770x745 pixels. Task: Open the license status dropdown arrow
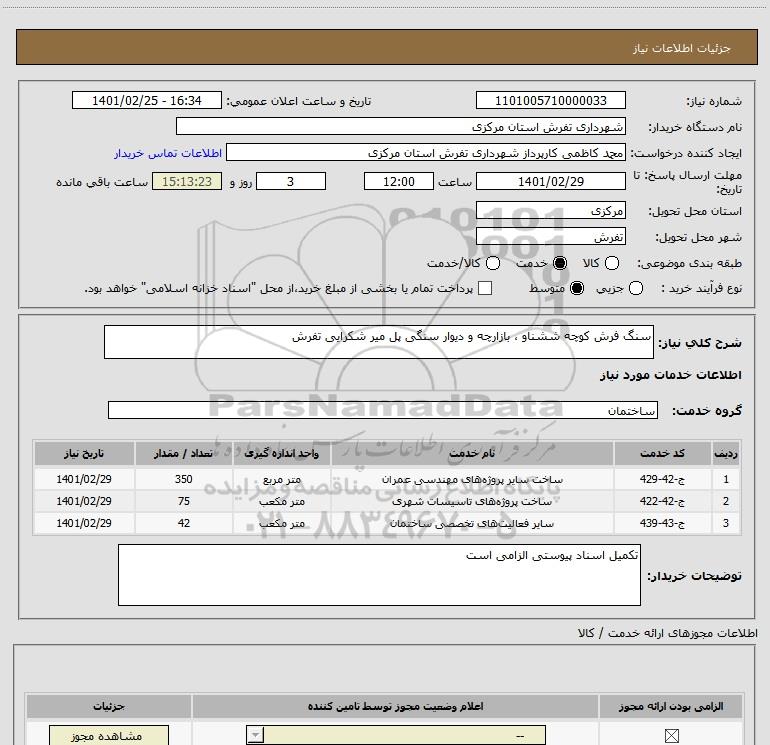tap(255, 736)
